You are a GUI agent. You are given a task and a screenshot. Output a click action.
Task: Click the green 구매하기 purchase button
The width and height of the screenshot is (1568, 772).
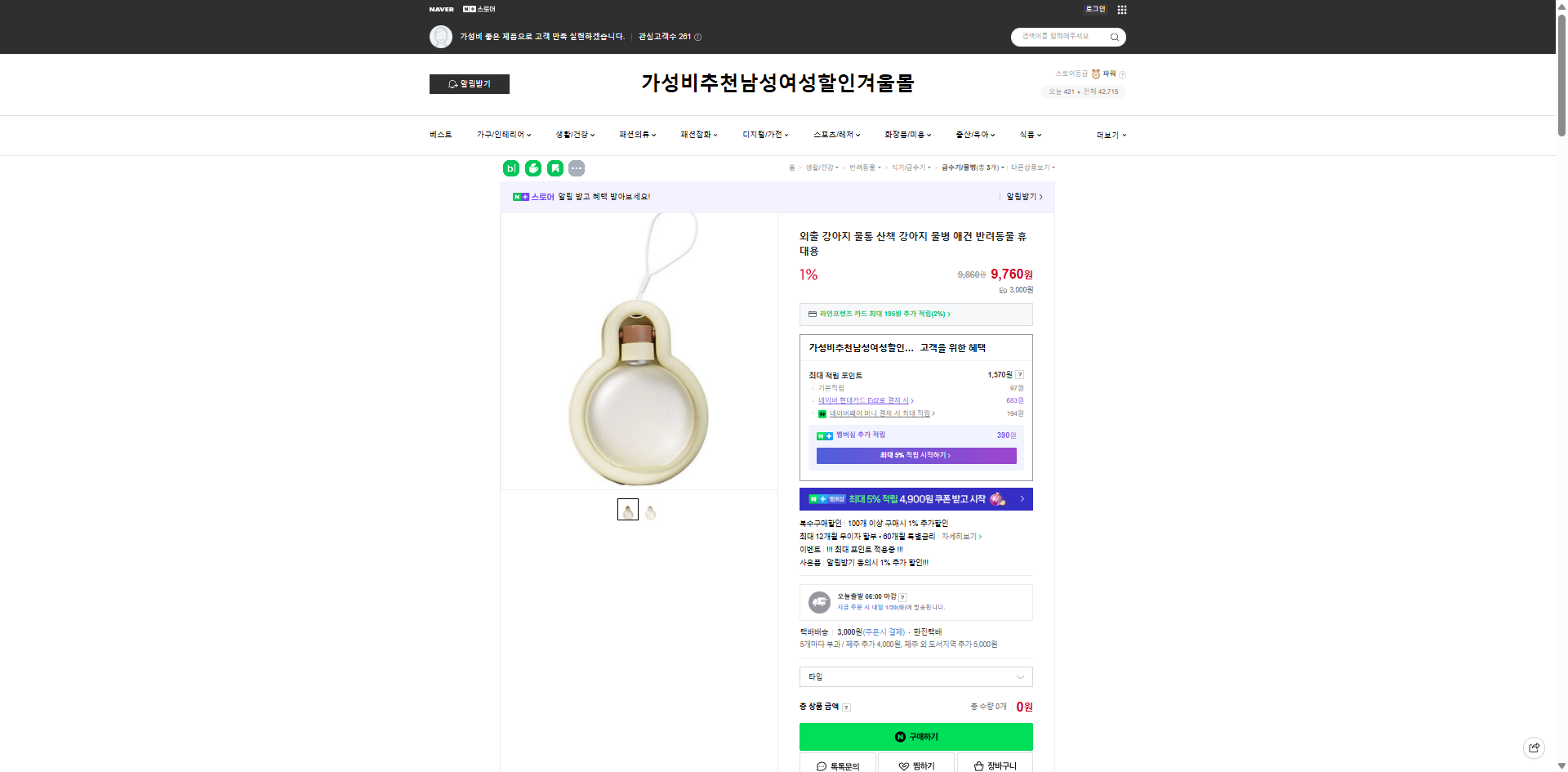pos(915,736)
